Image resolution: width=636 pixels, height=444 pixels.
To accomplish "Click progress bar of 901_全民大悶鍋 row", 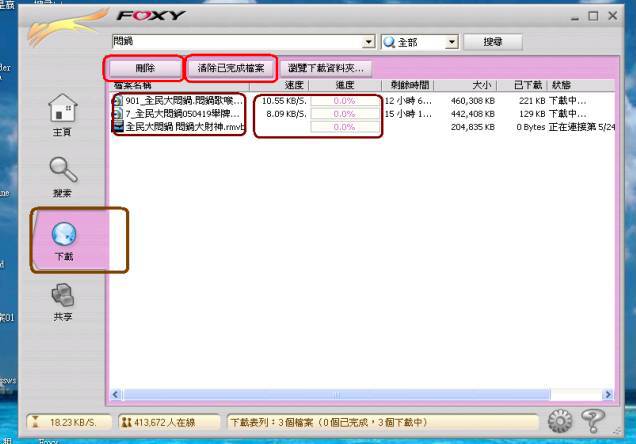I will (x=344, y=101).
